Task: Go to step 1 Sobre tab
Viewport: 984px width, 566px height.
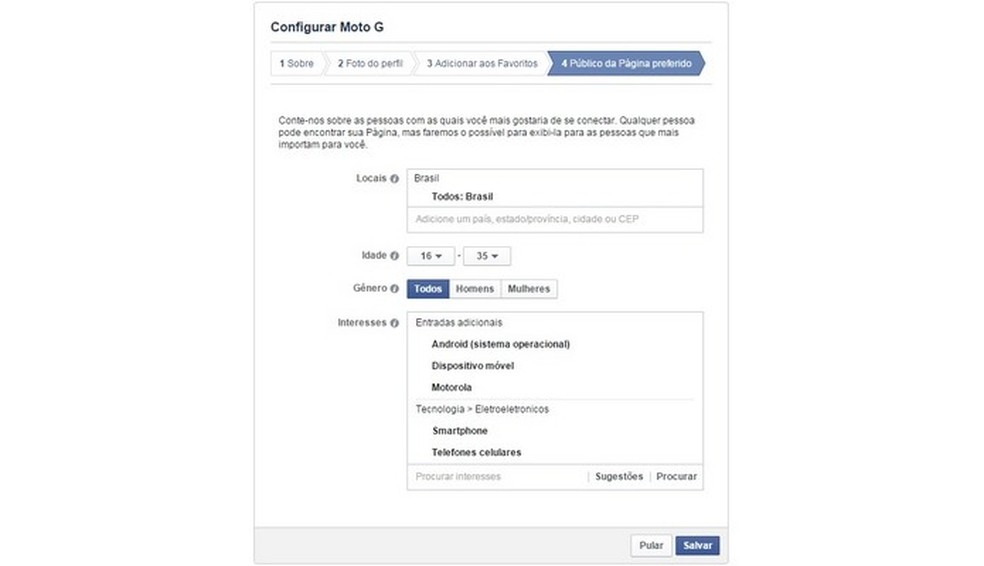Action: pos(296,64)
